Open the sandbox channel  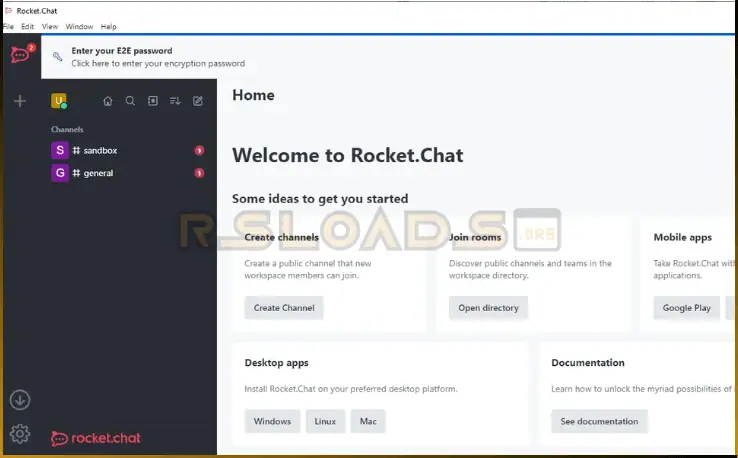coord(127,150)
